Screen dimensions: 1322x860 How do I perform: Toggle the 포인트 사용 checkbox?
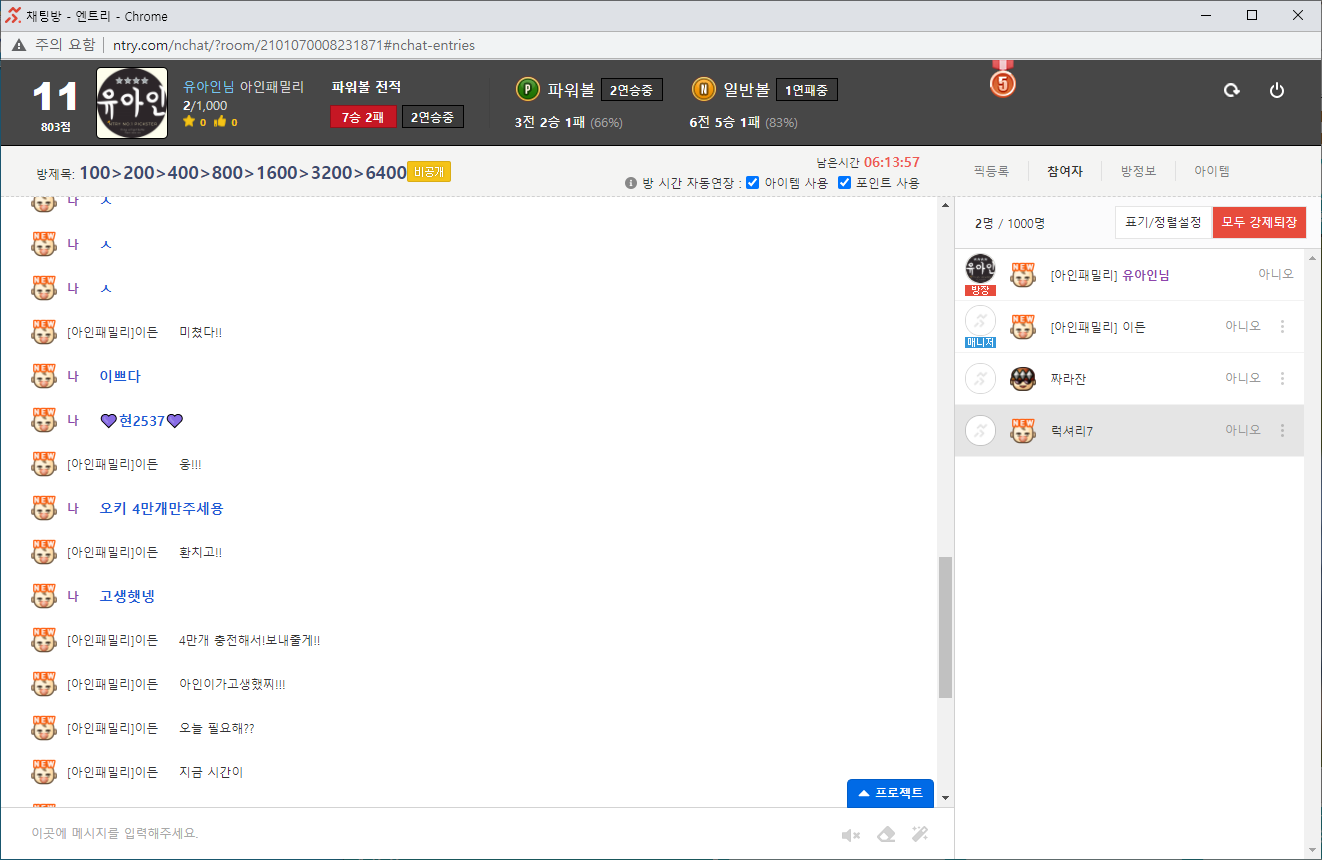point(844,183)
